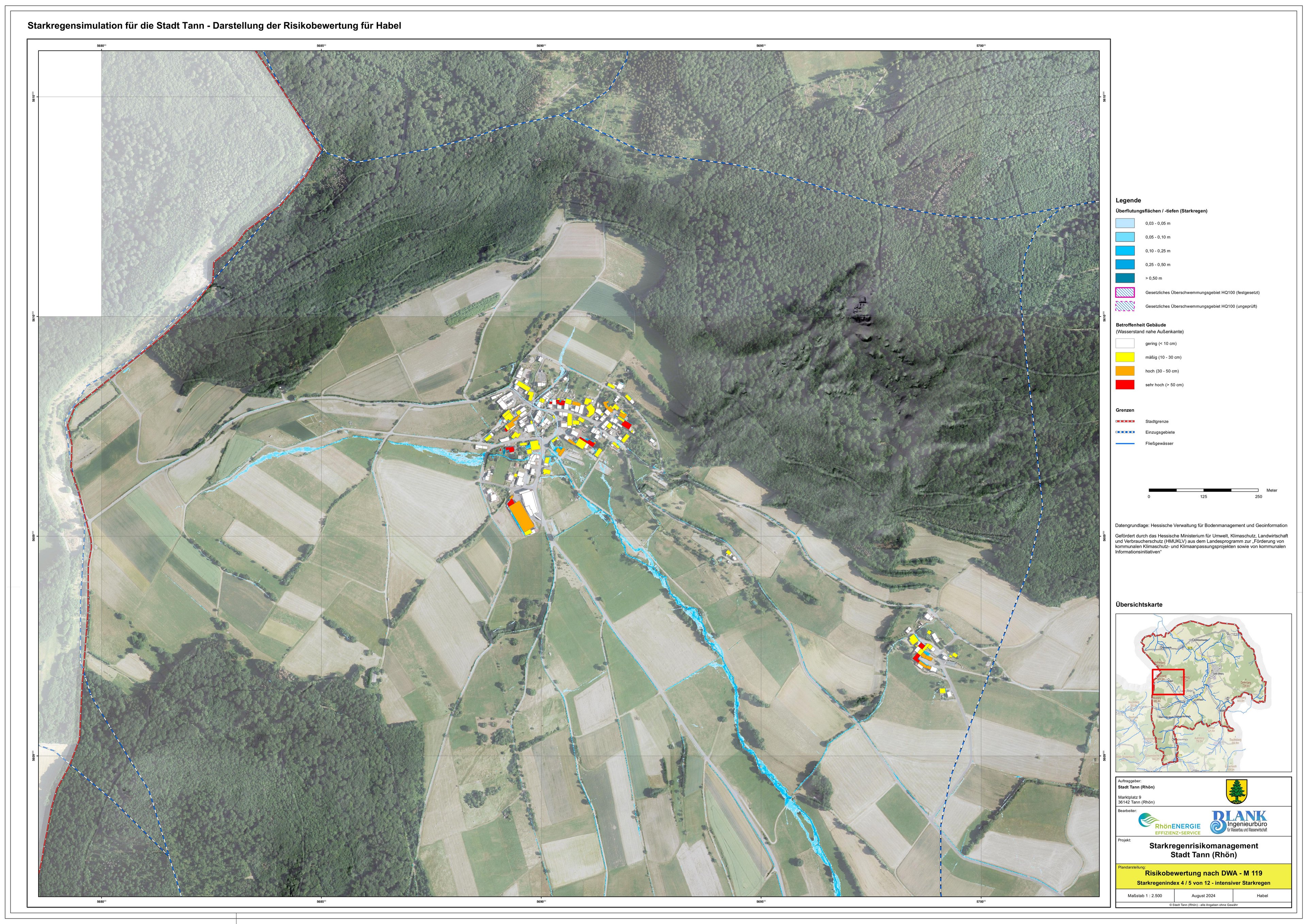The height and width of the screenshot is (924, 1307).
Task: Click the Risikobewertung nach DWA - M 119 title
Action: 1204,873
